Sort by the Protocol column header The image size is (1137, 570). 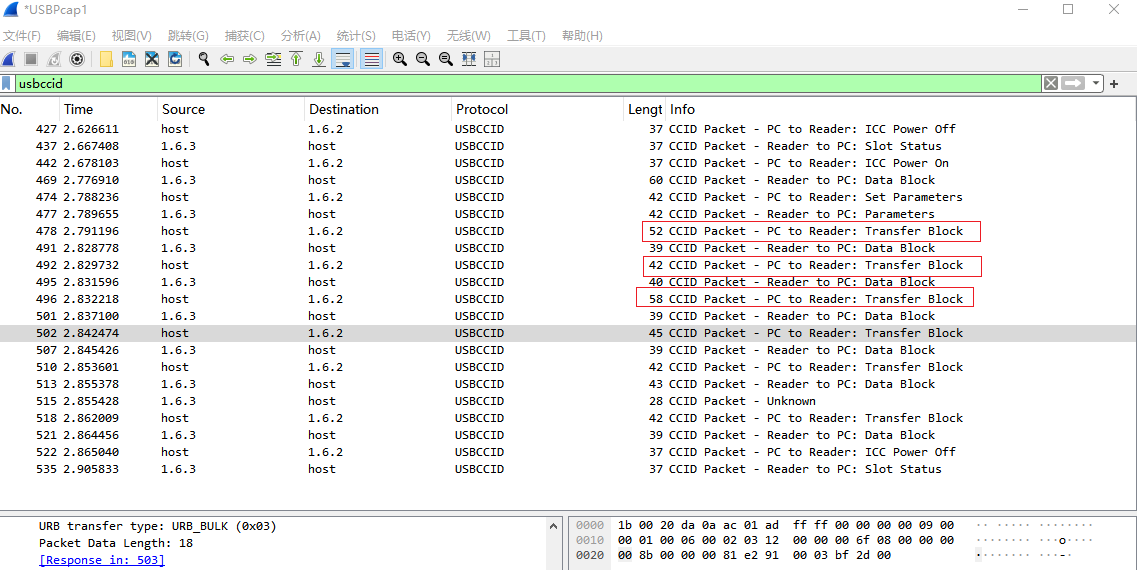pos(537,110)
